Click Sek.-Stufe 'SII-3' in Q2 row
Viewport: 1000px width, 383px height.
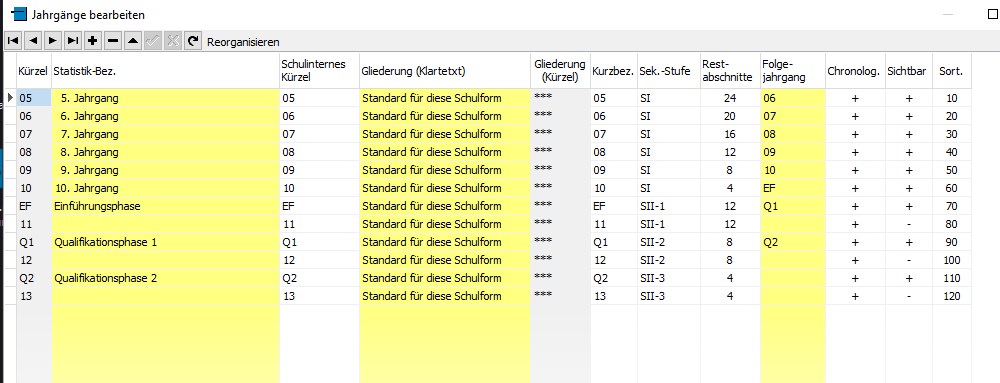coord(668,278)
